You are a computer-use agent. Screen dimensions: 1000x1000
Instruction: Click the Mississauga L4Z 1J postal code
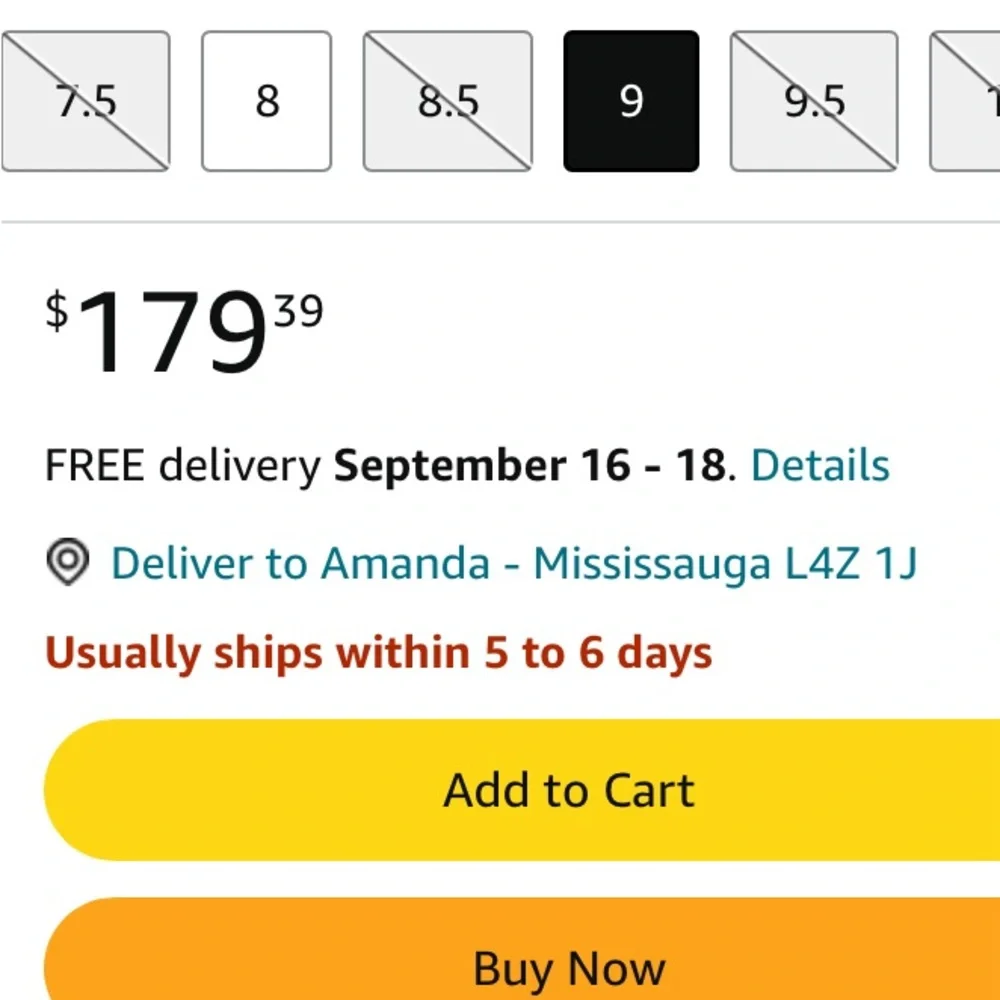click(725, 564)
